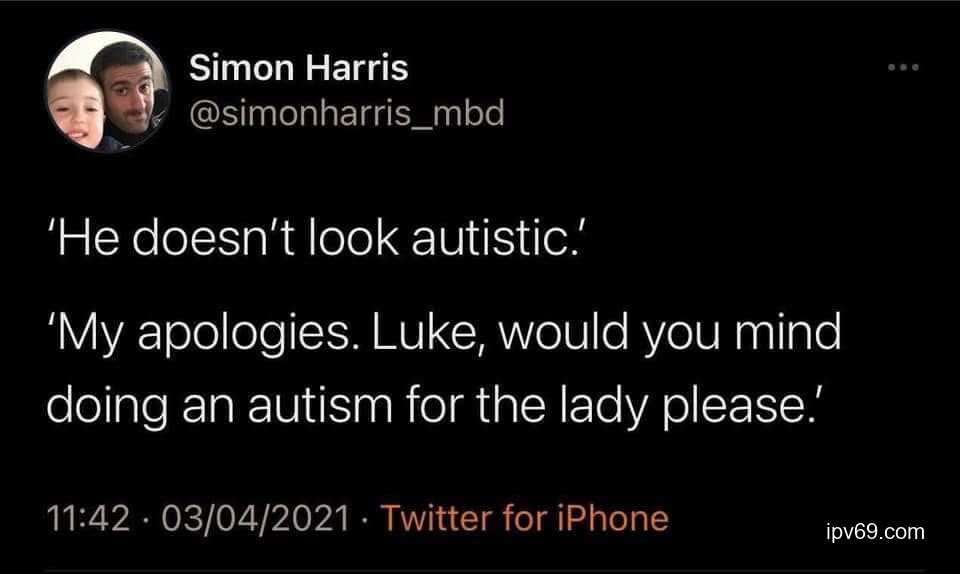
Task: Open the Twitter for iPhone source link
Action: 524,518
